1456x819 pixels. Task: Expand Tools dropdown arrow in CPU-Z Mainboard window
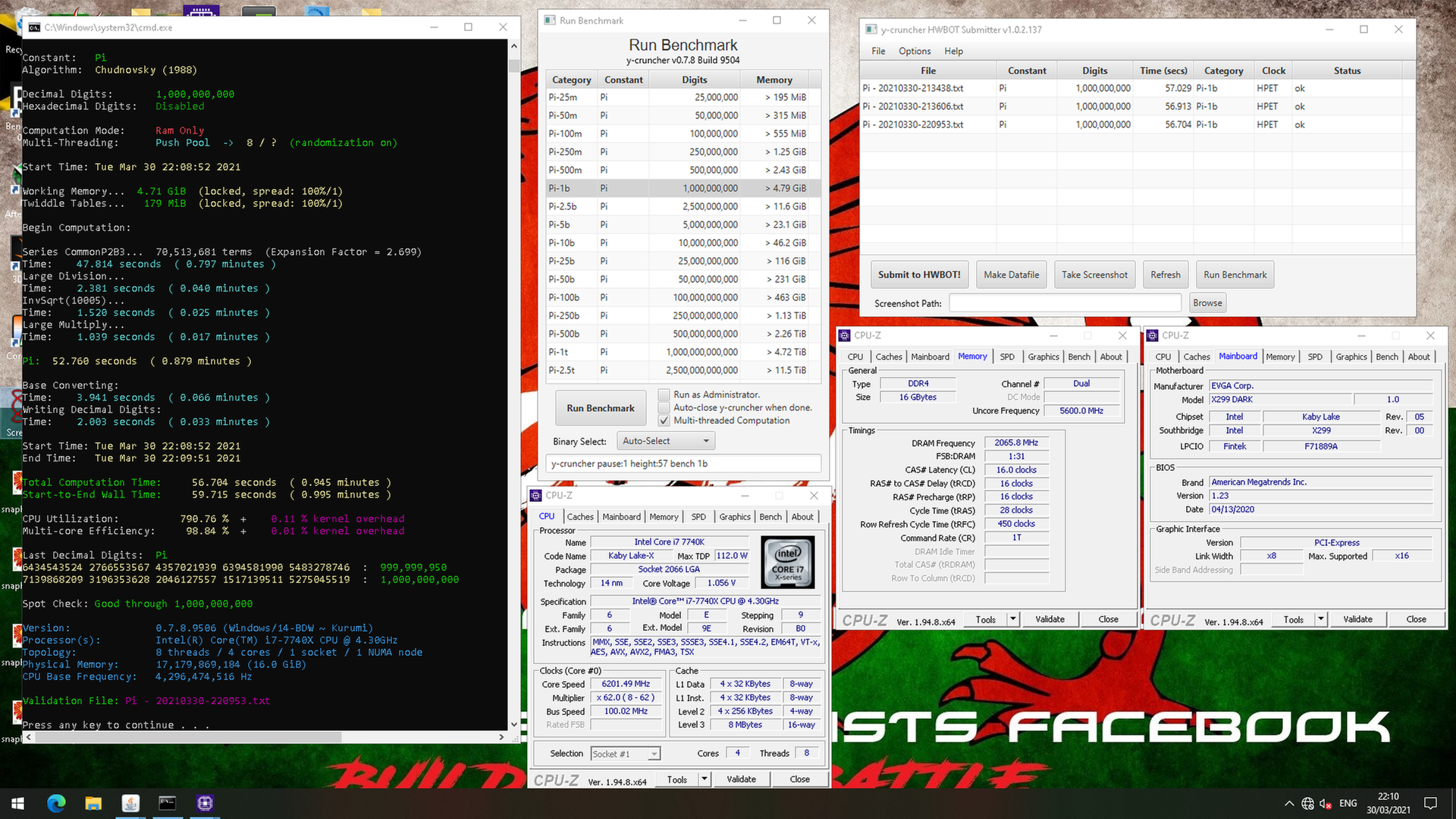point(1321,620)
